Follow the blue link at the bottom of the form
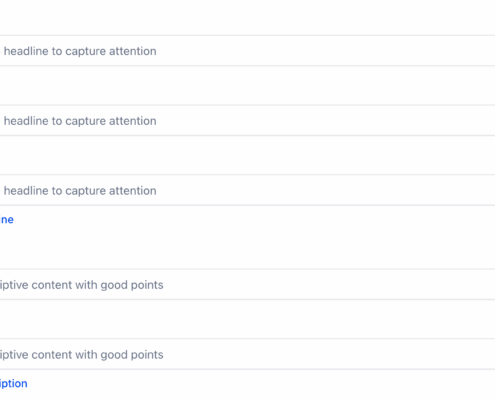Viewport: 495px width, 400px height. click(x=13, y=383)
